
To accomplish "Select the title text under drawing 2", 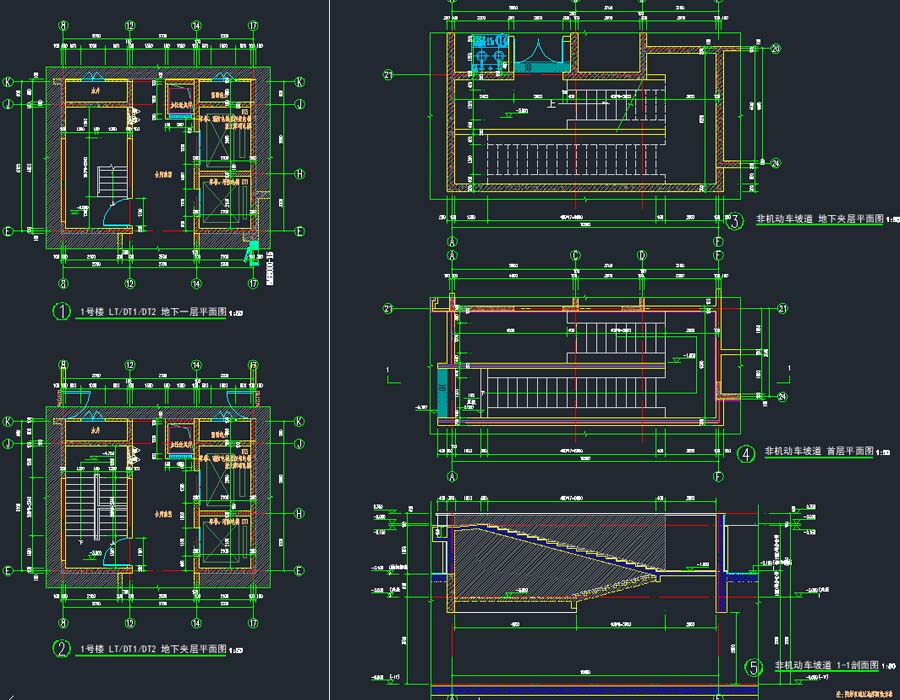I will pos(160,650).
